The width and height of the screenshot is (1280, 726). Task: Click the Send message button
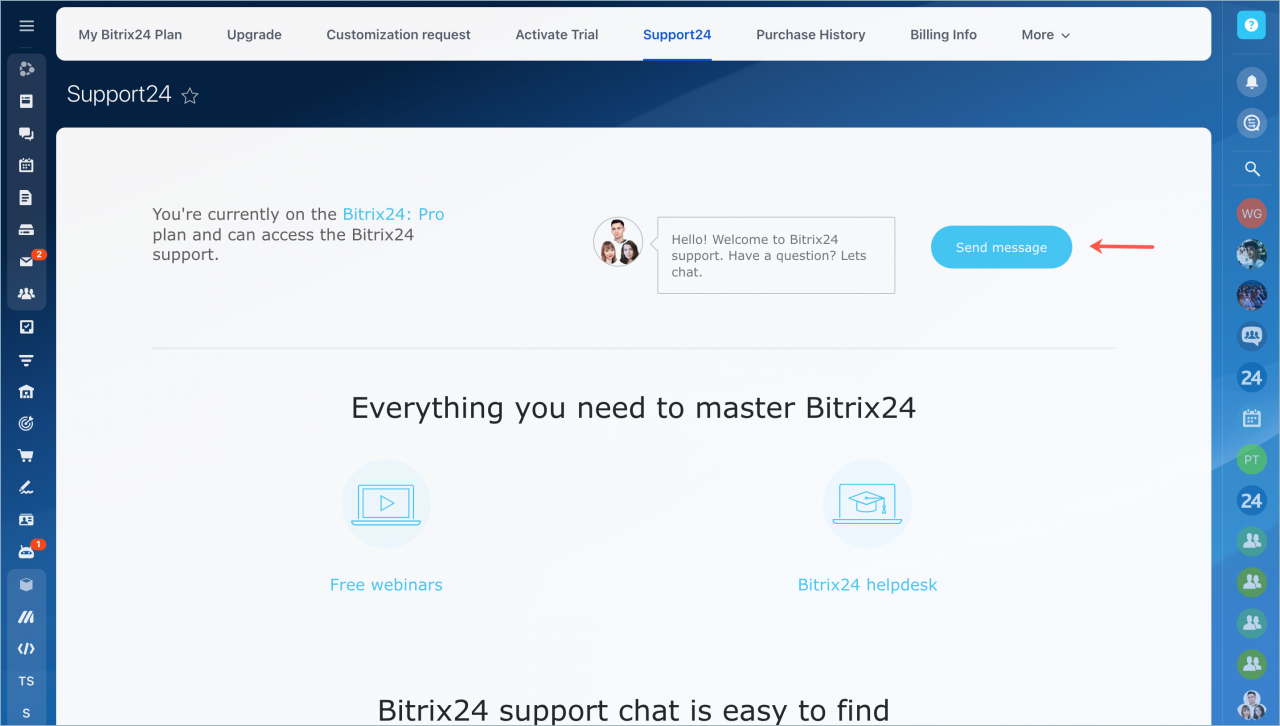coord(1001,247)
